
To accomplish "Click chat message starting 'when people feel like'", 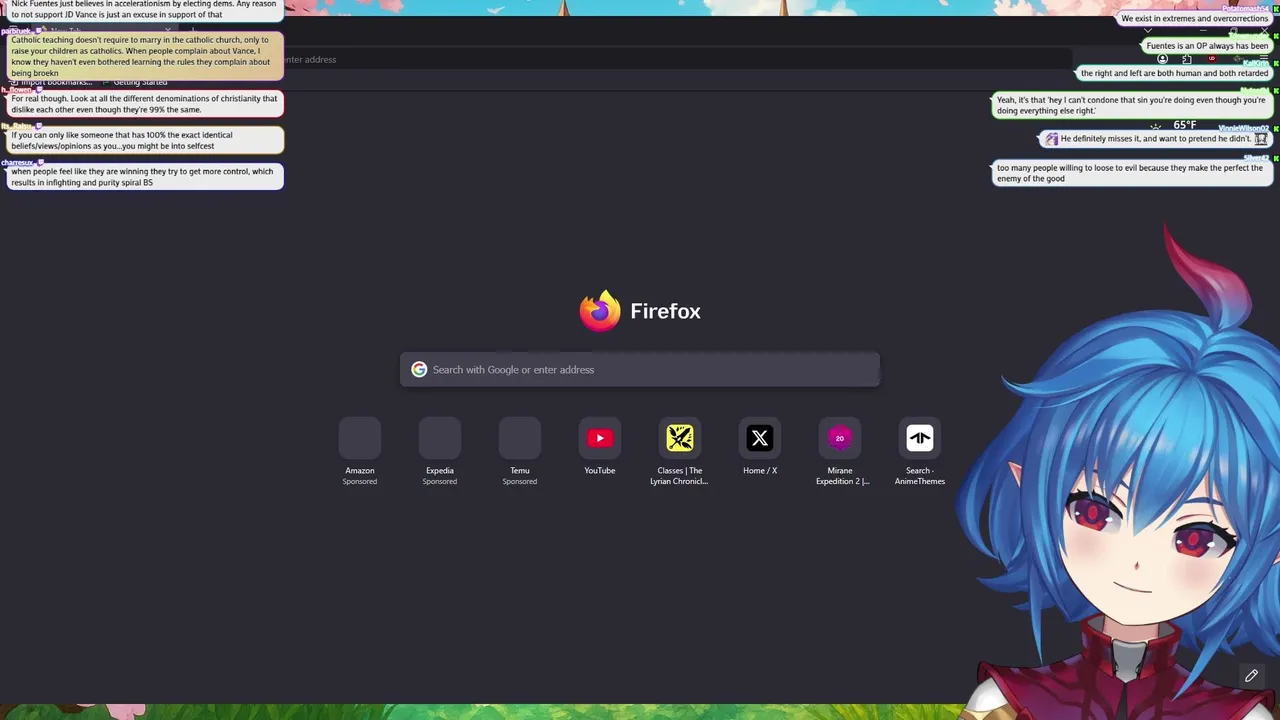I will 144,177.
